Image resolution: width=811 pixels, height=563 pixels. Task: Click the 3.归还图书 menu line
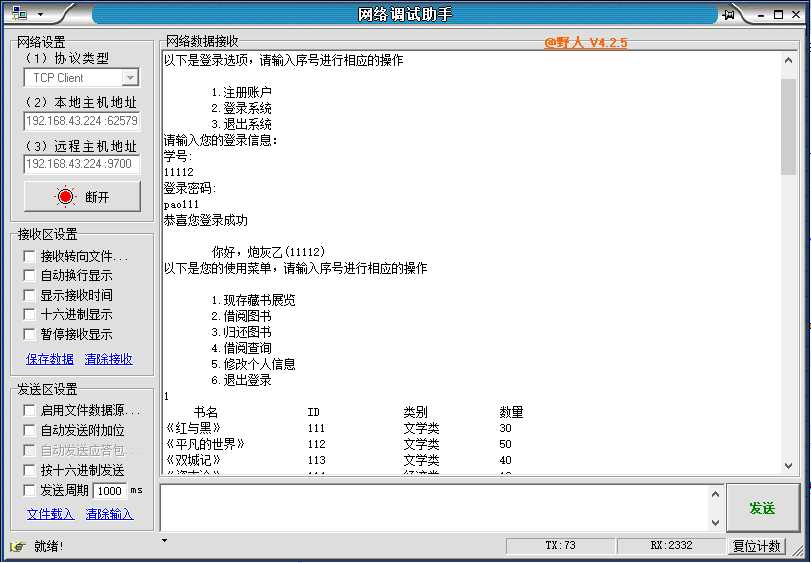tap(242, 332)
